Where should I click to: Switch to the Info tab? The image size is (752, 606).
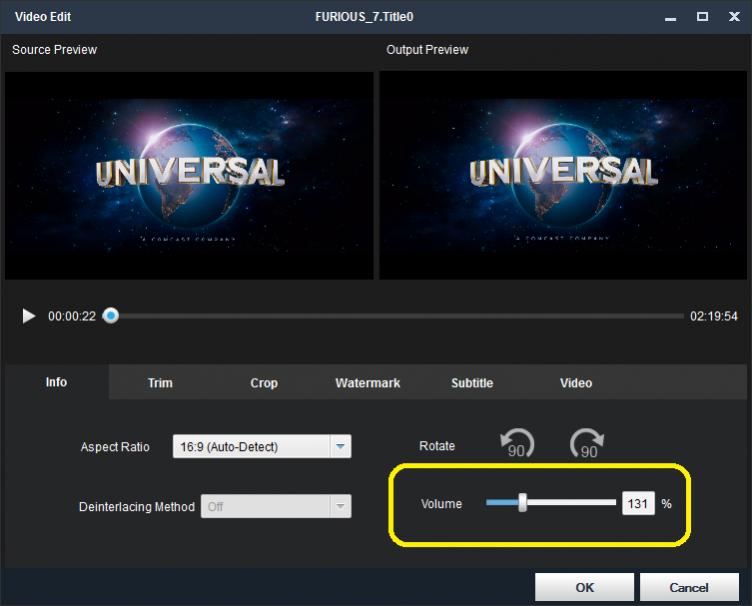click(x=56, y=382)
